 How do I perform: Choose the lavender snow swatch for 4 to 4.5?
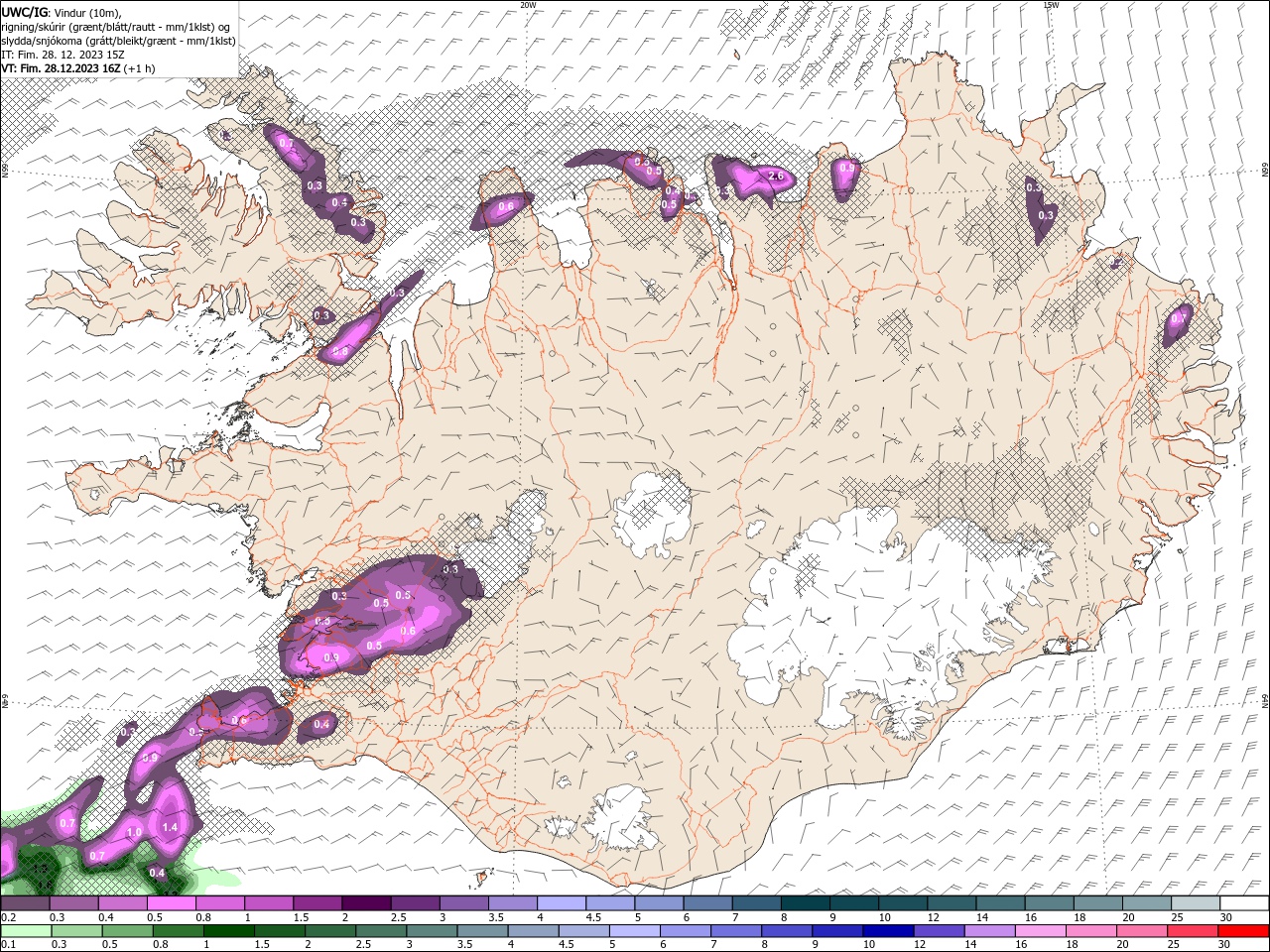click(x=561, y=903)
